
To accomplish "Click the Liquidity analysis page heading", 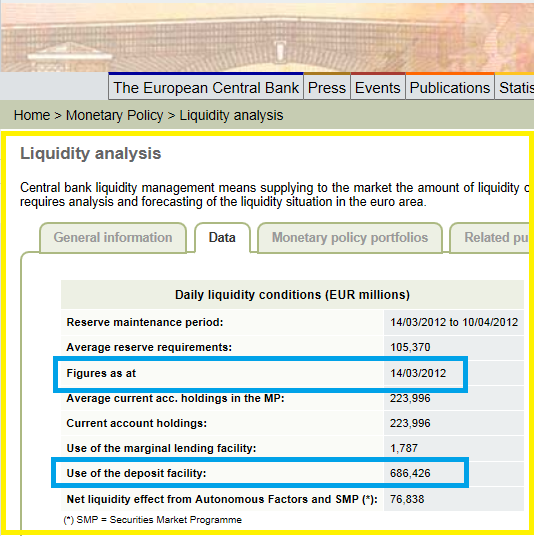I will coord(91,153).
